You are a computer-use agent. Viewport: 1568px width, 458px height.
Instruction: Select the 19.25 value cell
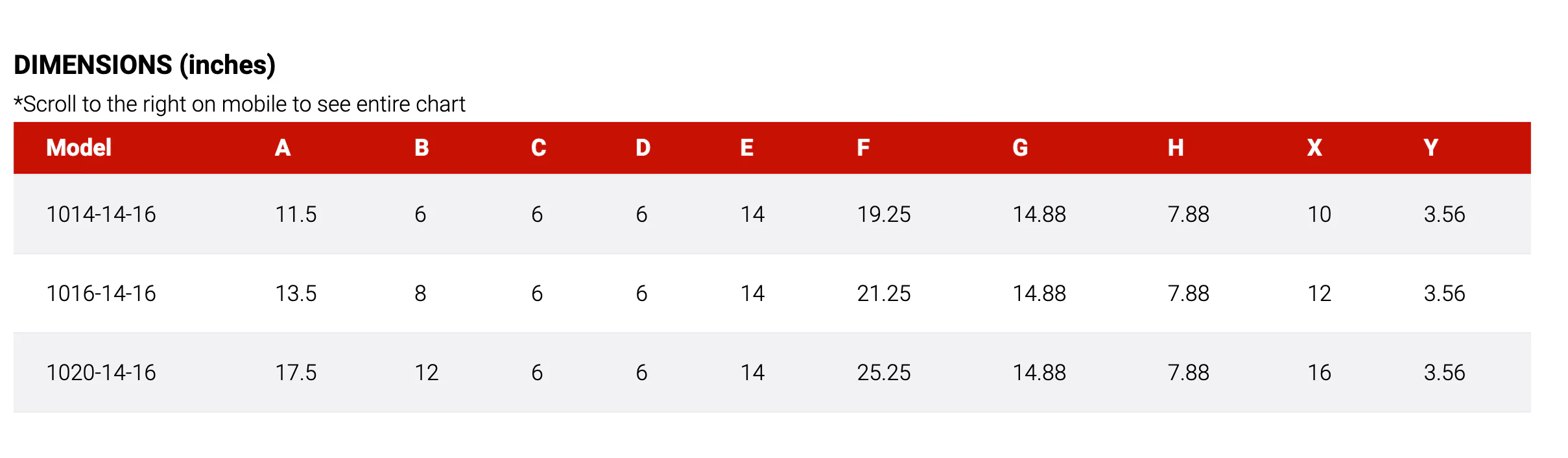point(884,214)
